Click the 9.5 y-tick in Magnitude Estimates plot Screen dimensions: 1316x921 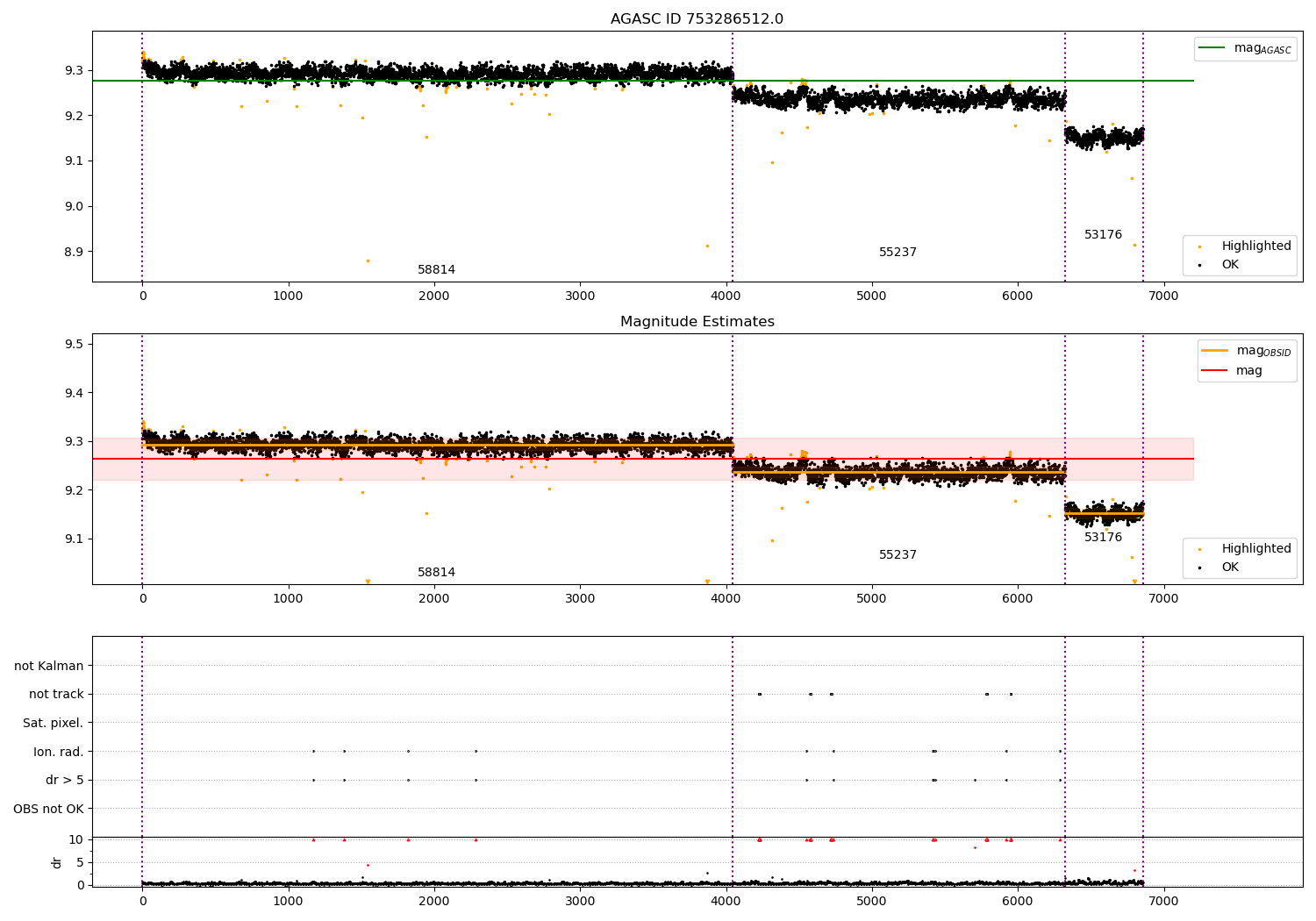(x=75, y=344)
